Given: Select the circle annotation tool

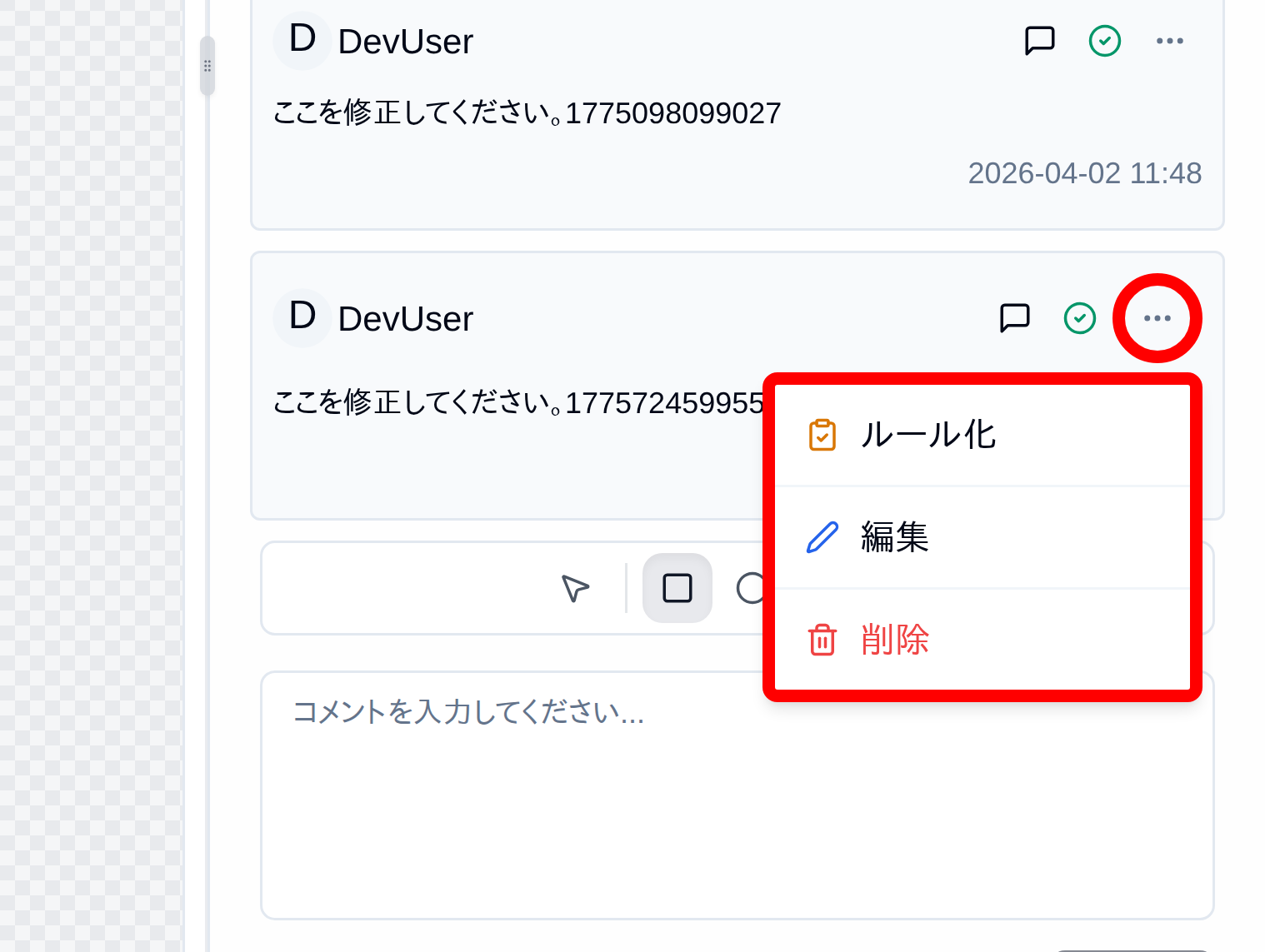Looking at the screenshot, I should tap(749, 588).
